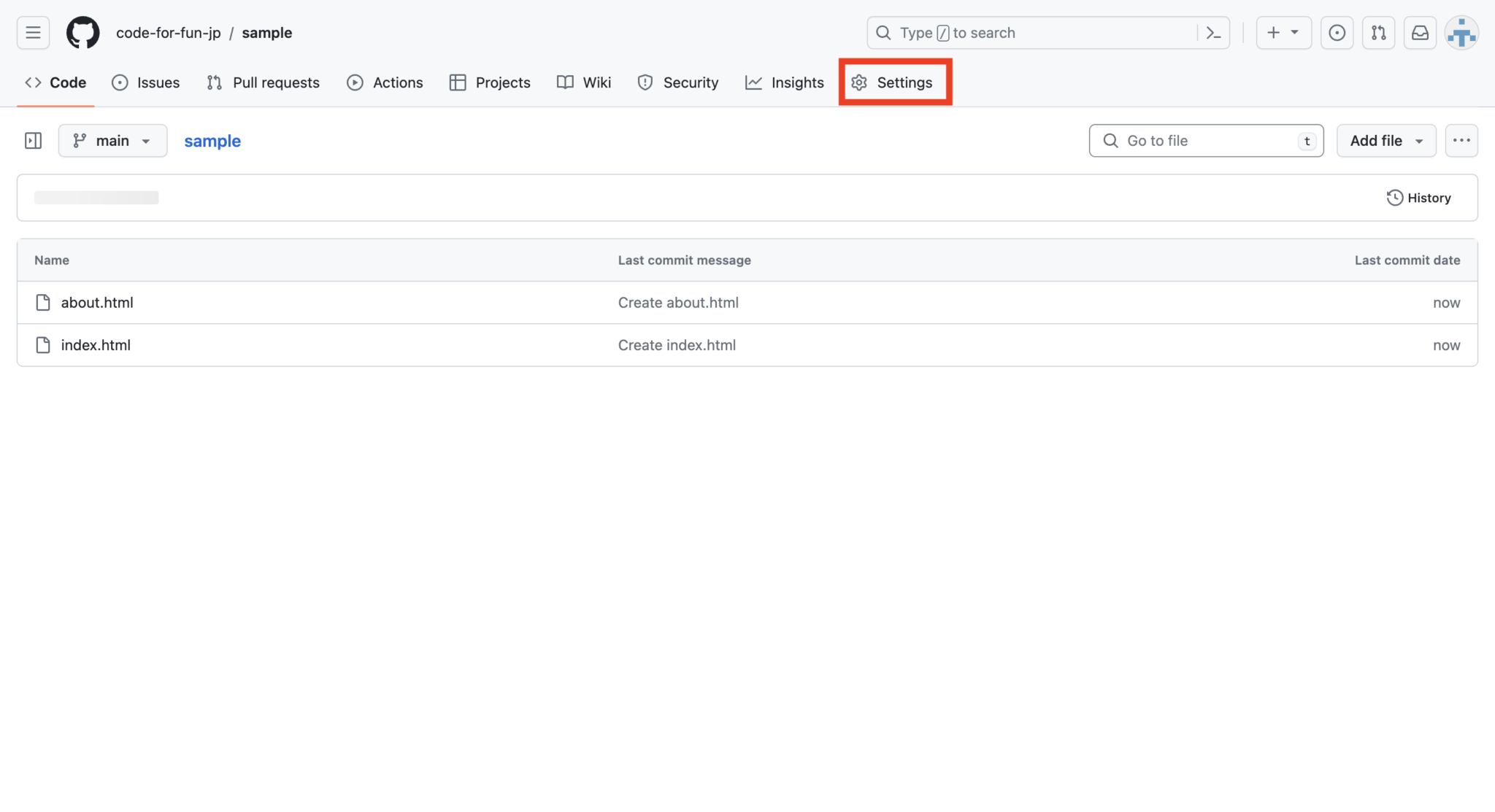Click the global navigation hamburger menu
1495x812 pixels.
[x=33, y=32]
